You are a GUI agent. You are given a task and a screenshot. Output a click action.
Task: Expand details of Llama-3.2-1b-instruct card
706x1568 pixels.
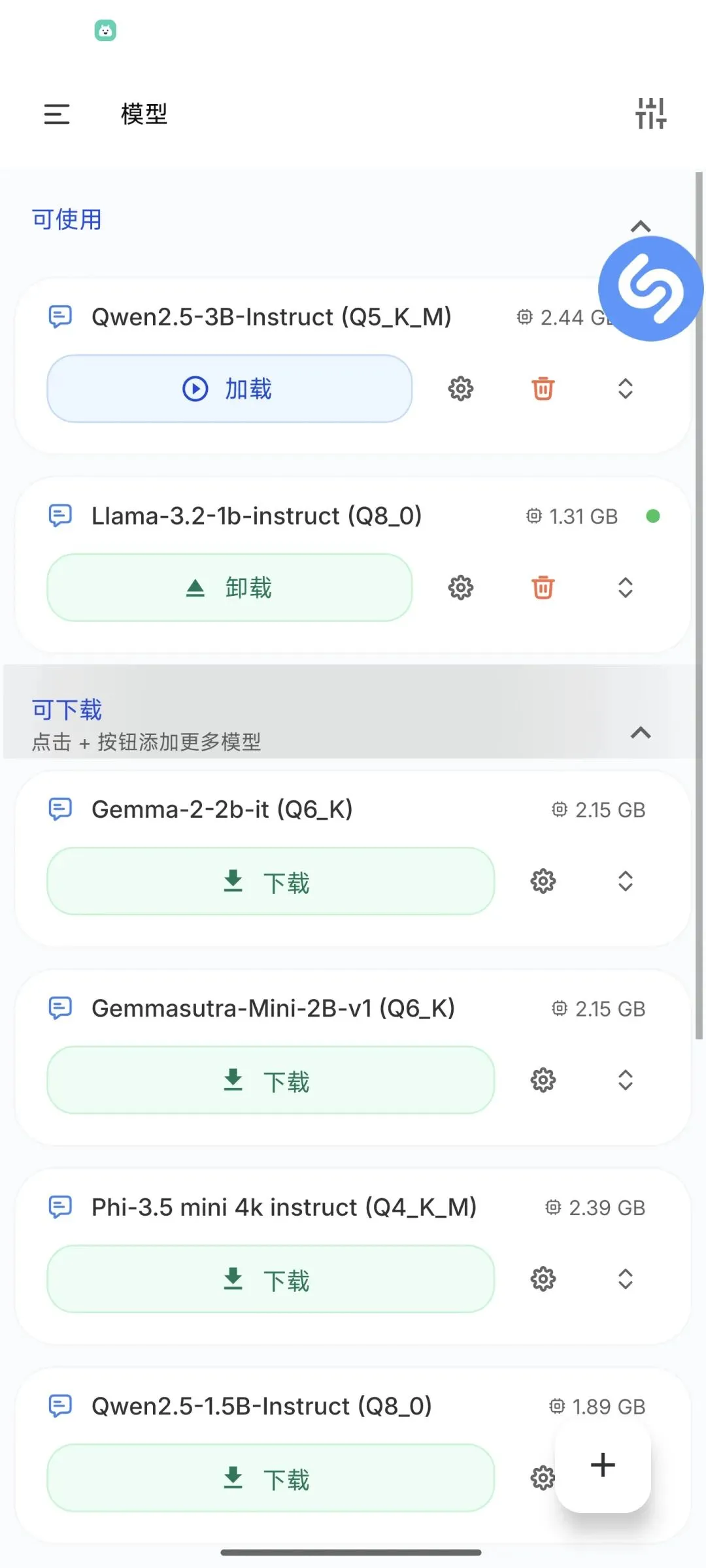point(626,587)
